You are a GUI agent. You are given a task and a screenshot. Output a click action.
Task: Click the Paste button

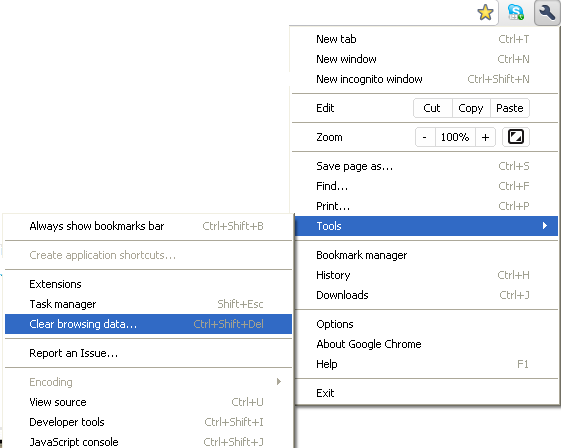(510, 108)
